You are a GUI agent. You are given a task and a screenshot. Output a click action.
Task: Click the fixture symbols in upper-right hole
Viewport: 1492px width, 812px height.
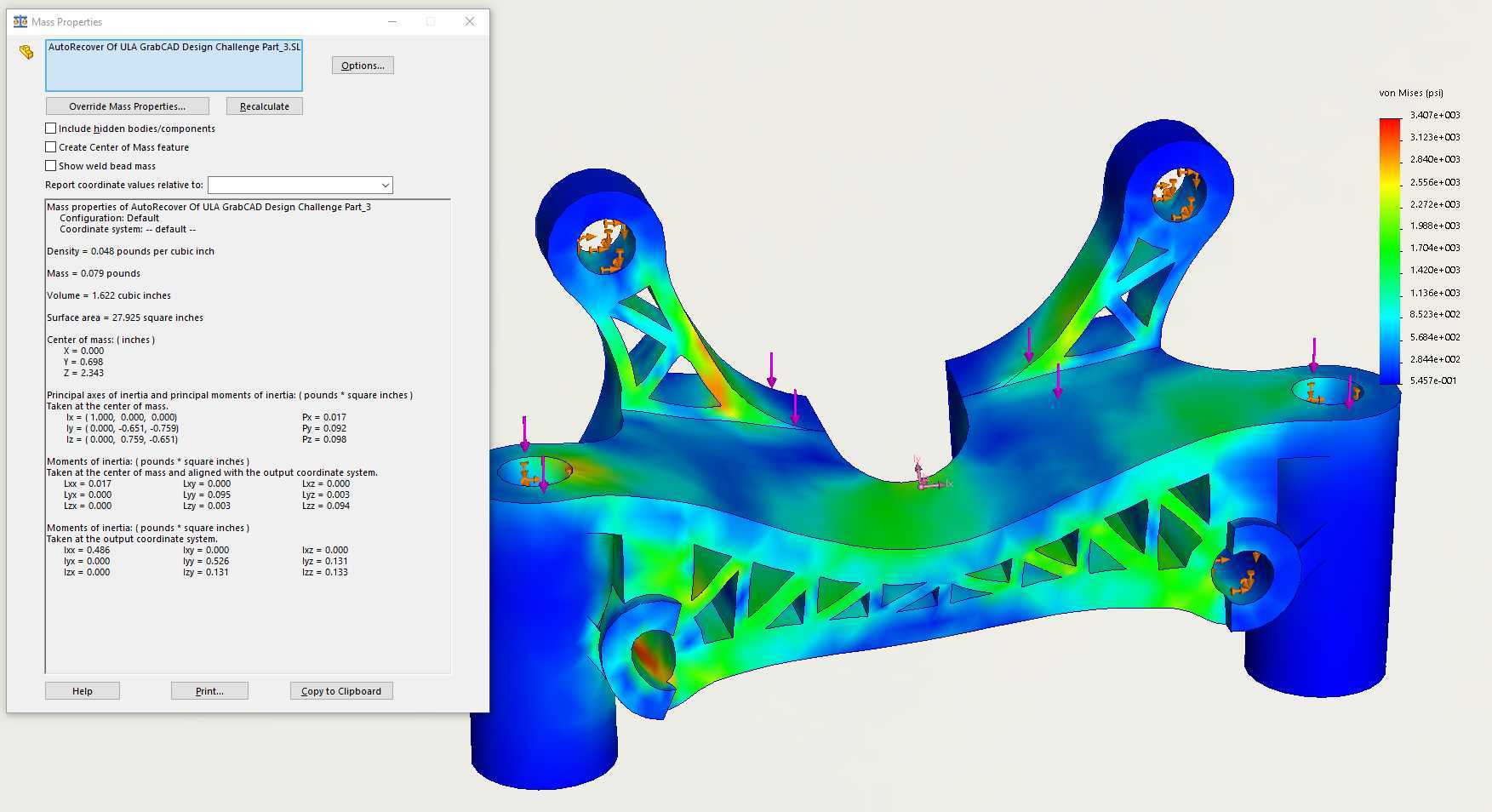[1176, 193]
